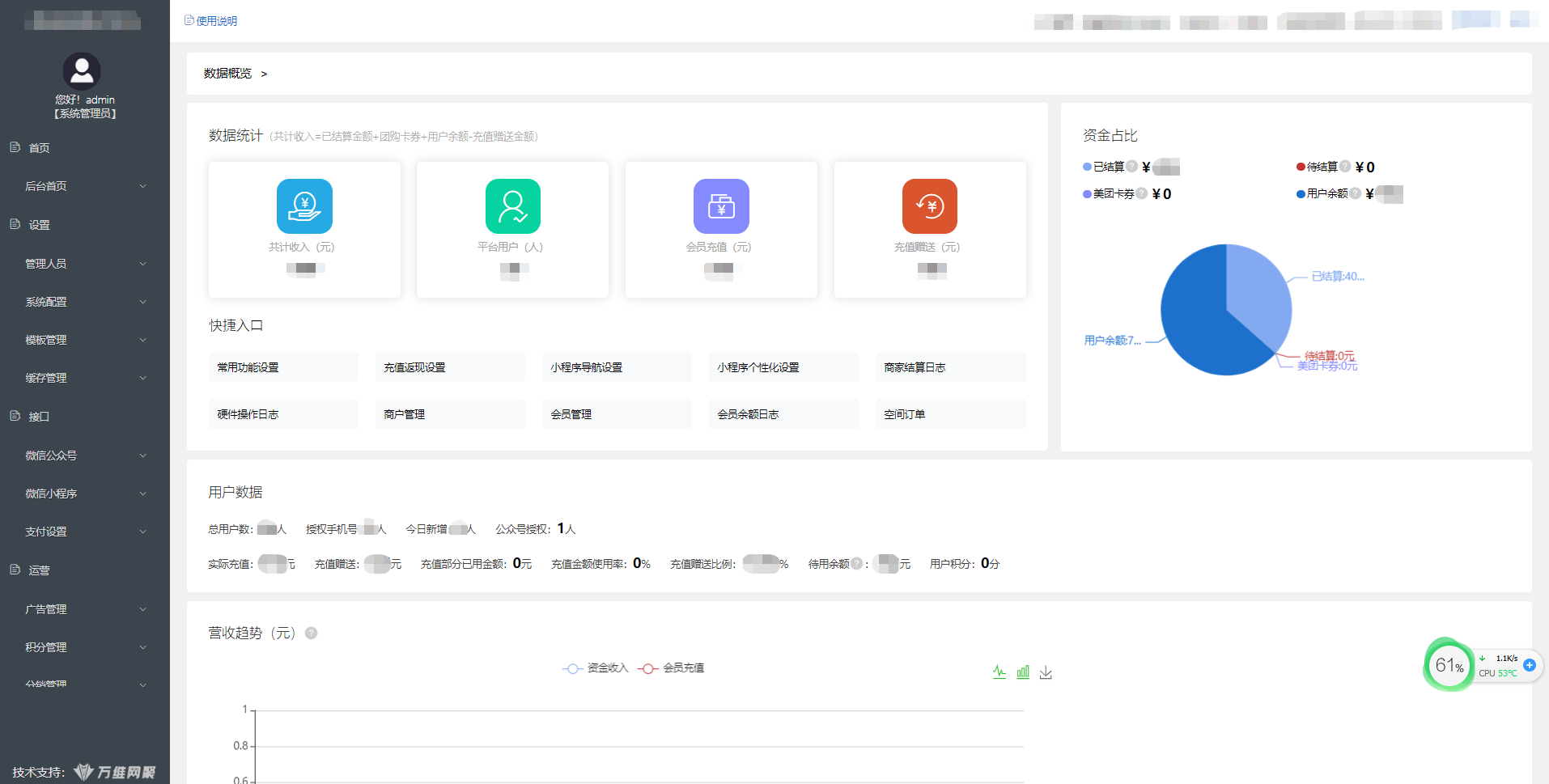Open 空间订单 from quick entries

(950, 413)
